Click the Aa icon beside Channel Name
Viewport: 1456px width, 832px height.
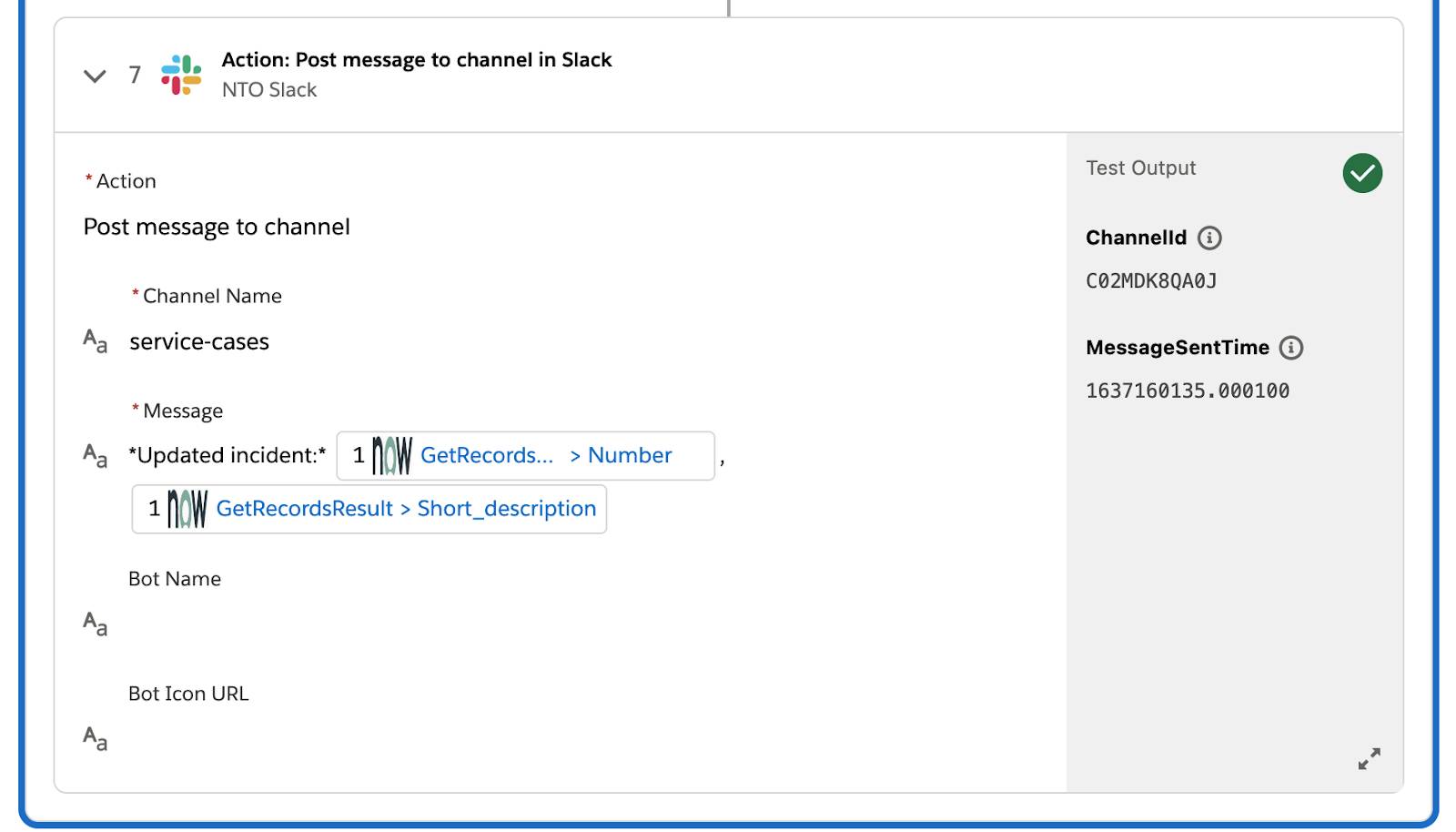(x=96, y=341)
